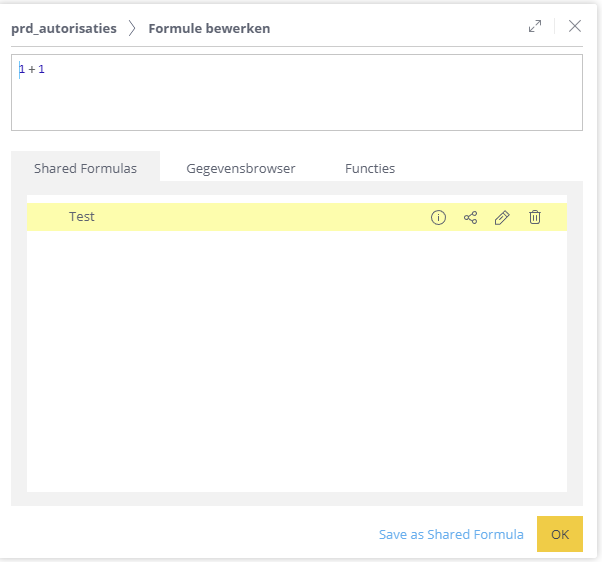
Task: Click the Formule bewerken dialog title
Action: 209,28
